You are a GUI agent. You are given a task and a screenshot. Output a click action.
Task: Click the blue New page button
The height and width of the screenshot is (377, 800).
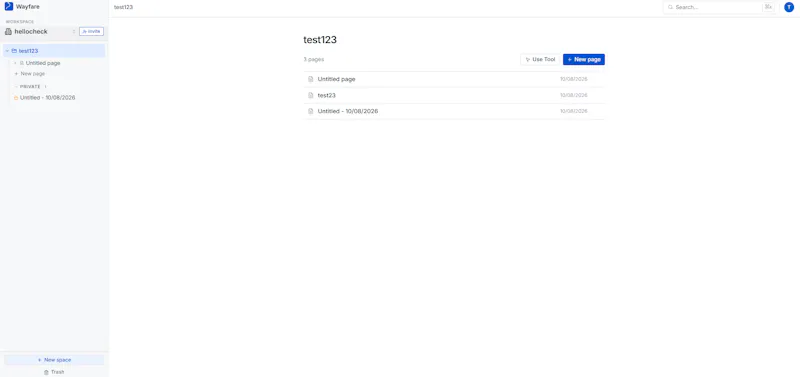click(584, 60)
